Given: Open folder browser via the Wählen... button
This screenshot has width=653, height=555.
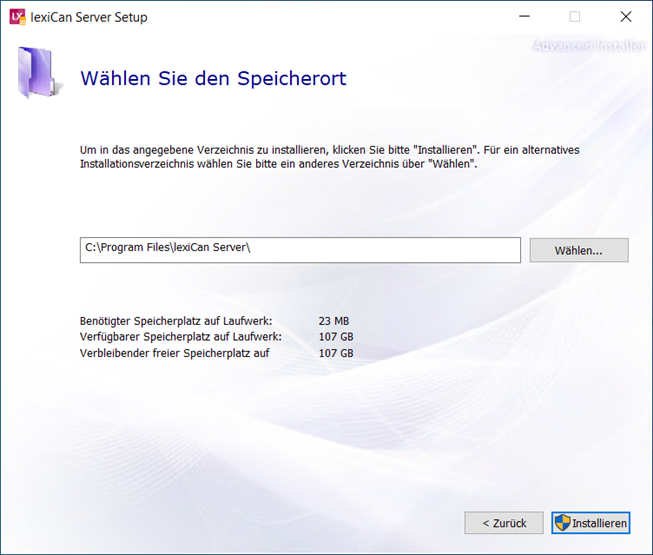Looking at the screenshot, I should 578,250.
